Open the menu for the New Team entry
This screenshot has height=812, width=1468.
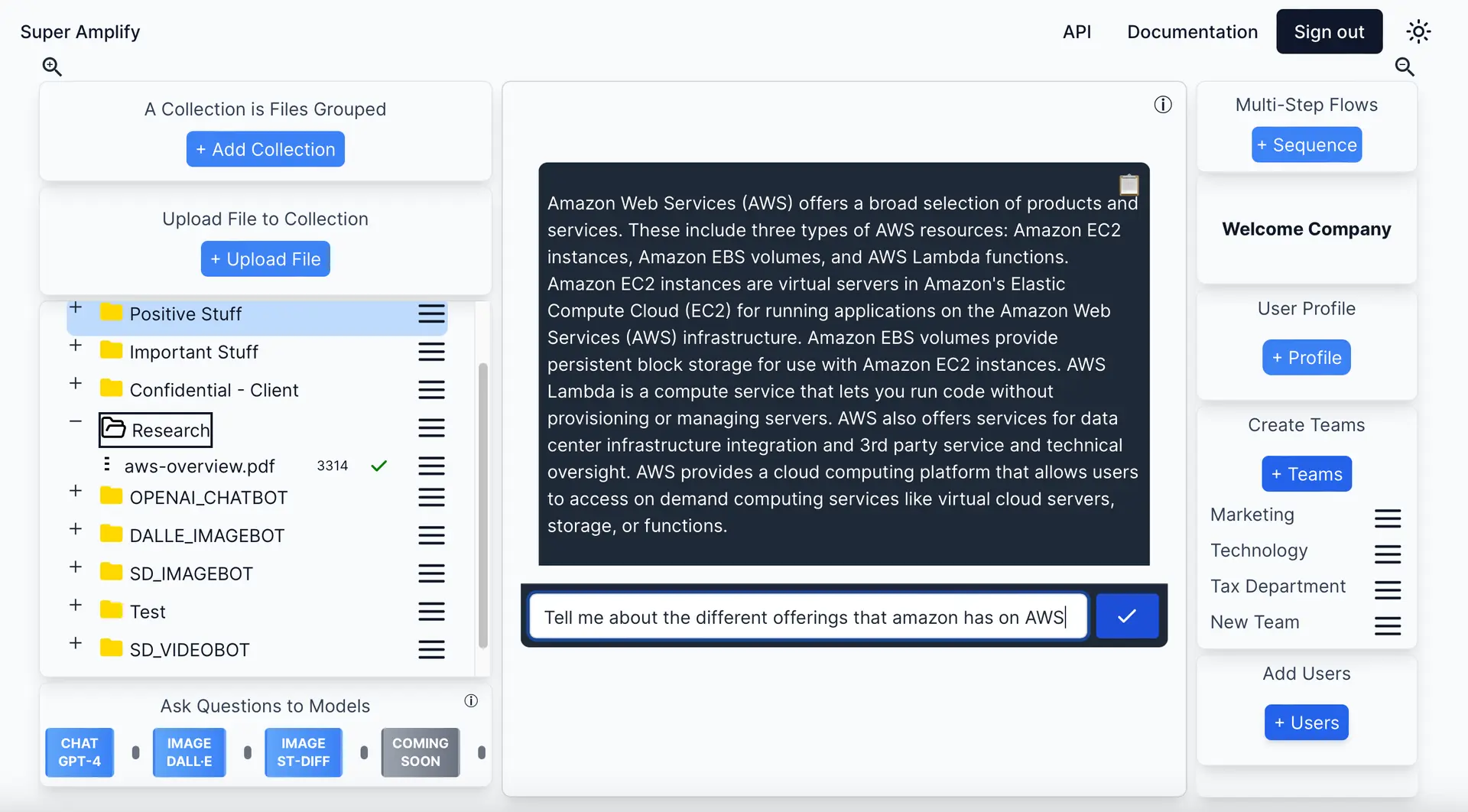(1388, 625)
